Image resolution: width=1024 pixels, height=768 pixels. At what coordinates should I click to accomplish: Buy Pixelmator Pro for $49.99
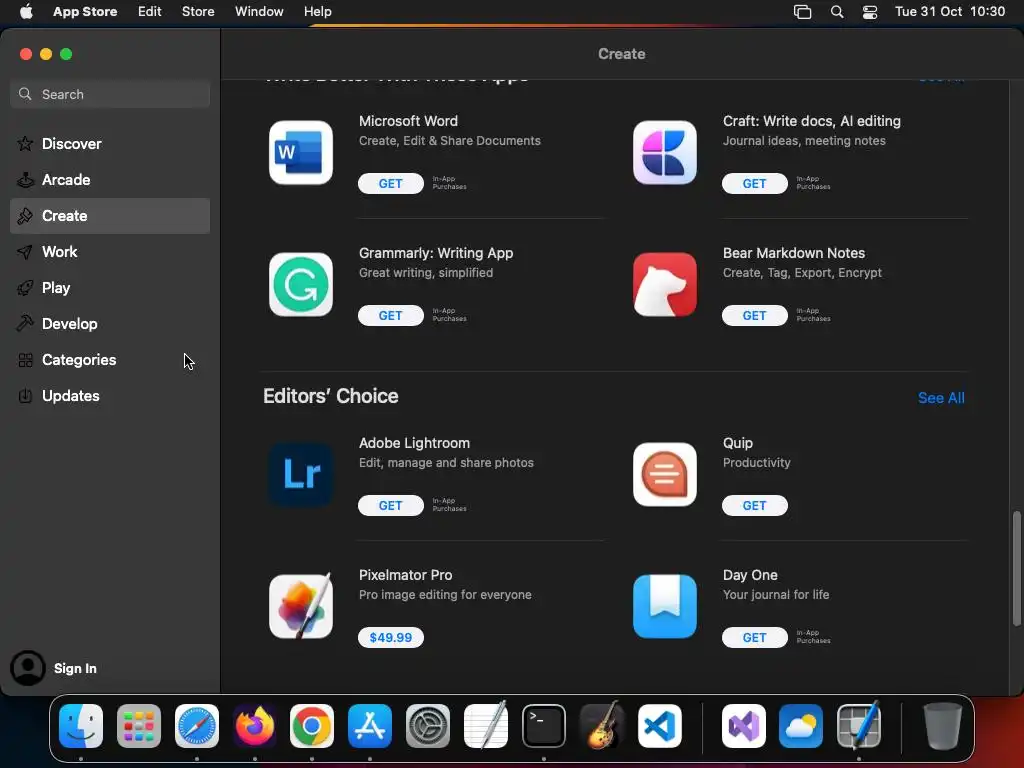391,637
